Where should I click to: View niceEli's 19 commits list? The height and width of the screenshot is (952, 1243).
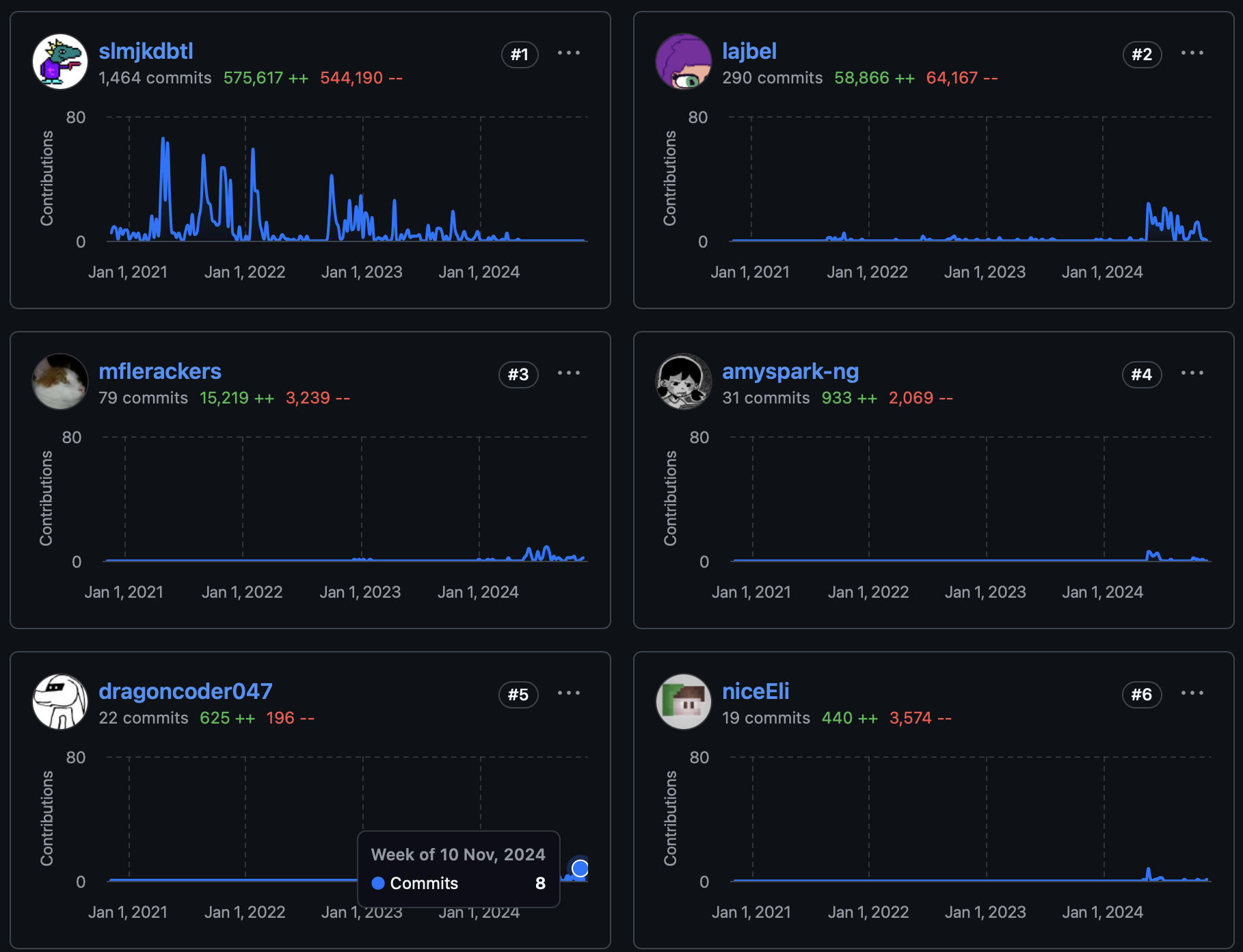(x=766, y=718)
